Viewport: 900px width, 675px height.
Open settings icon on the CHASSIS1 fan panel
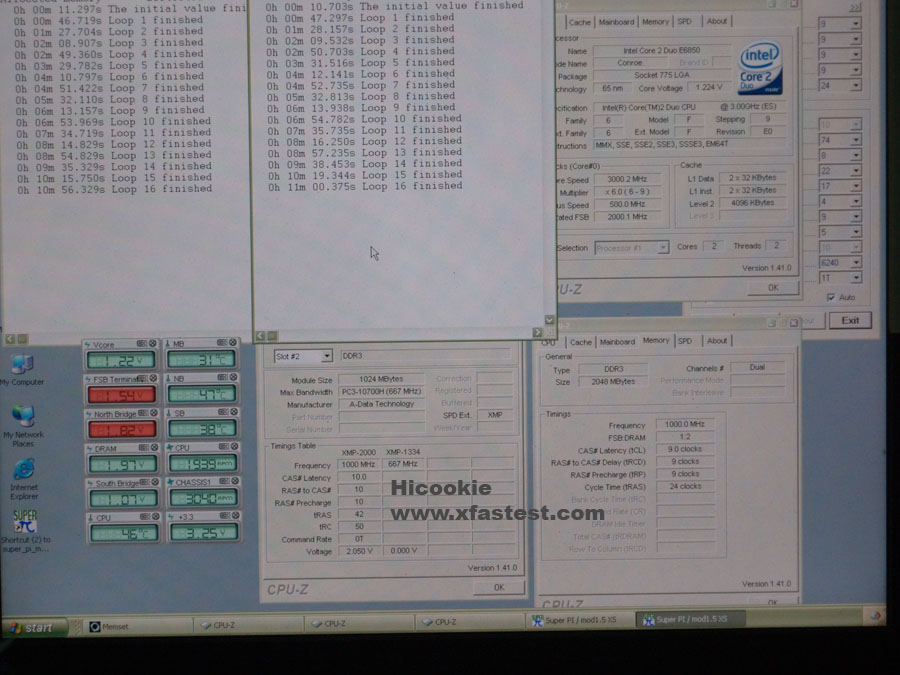pyautogui.click(x=224, y=482)
